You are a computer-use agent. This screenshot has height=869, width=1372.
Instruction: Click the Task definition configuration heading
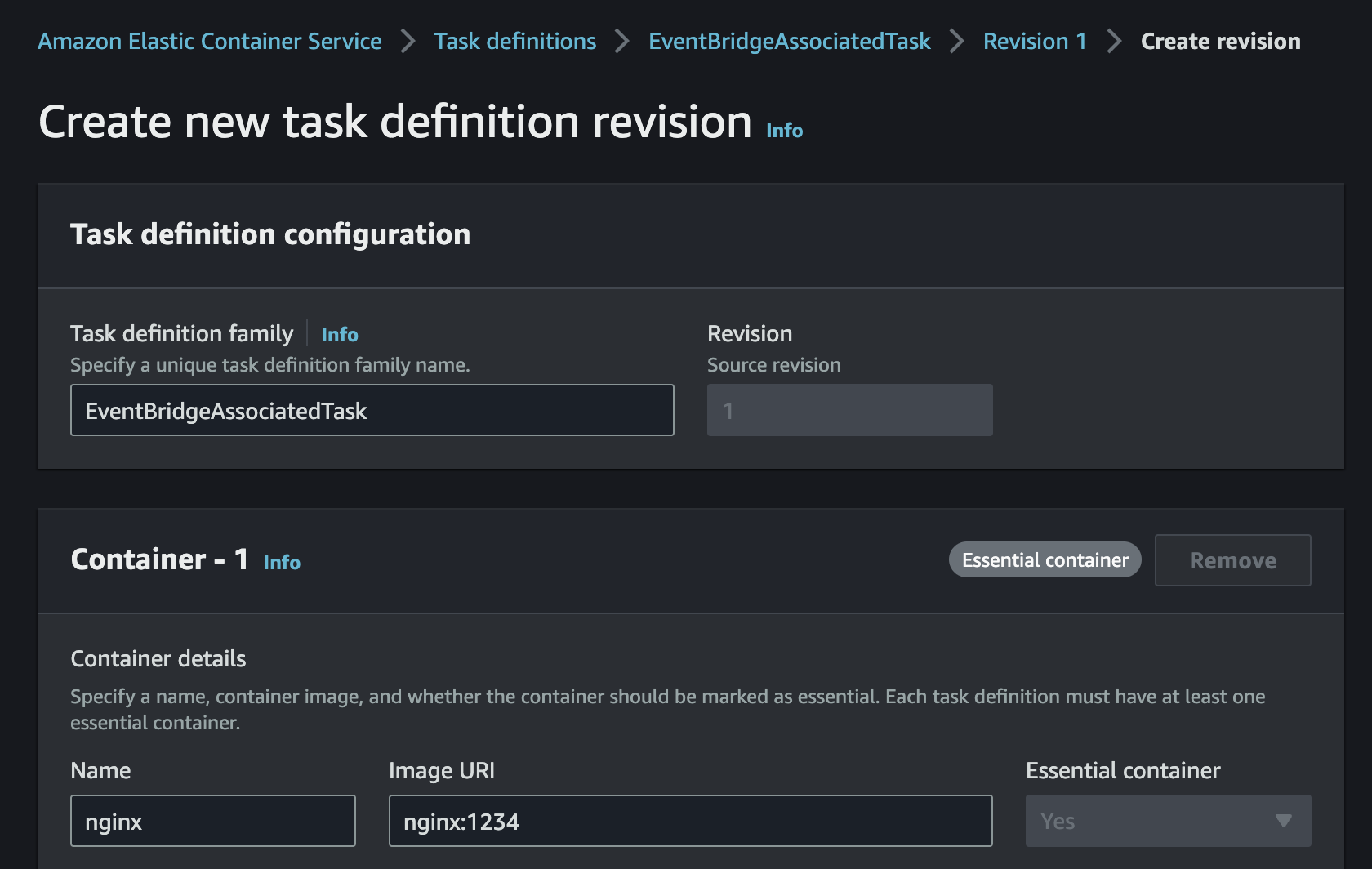pos(270,234)
